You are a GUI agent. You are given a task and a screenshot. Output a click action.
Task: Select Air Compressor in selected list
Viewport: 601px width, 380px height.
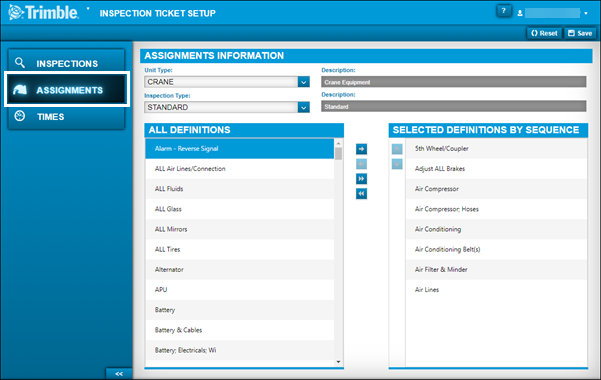[x=496, y=189]
